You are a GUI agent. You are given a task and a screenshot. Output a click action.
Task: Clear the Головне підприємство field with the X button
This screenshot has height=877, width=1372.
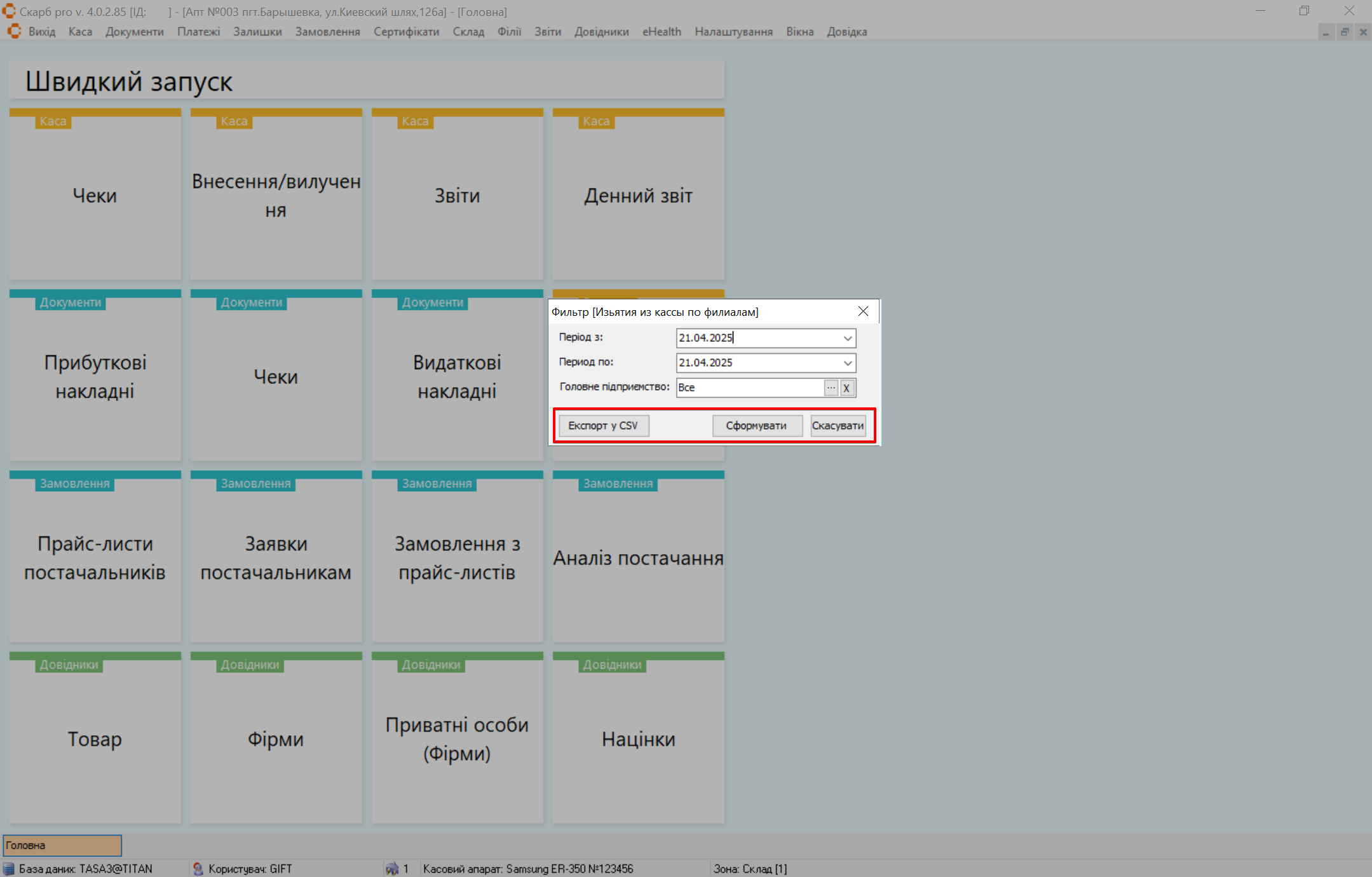[846, 388]
